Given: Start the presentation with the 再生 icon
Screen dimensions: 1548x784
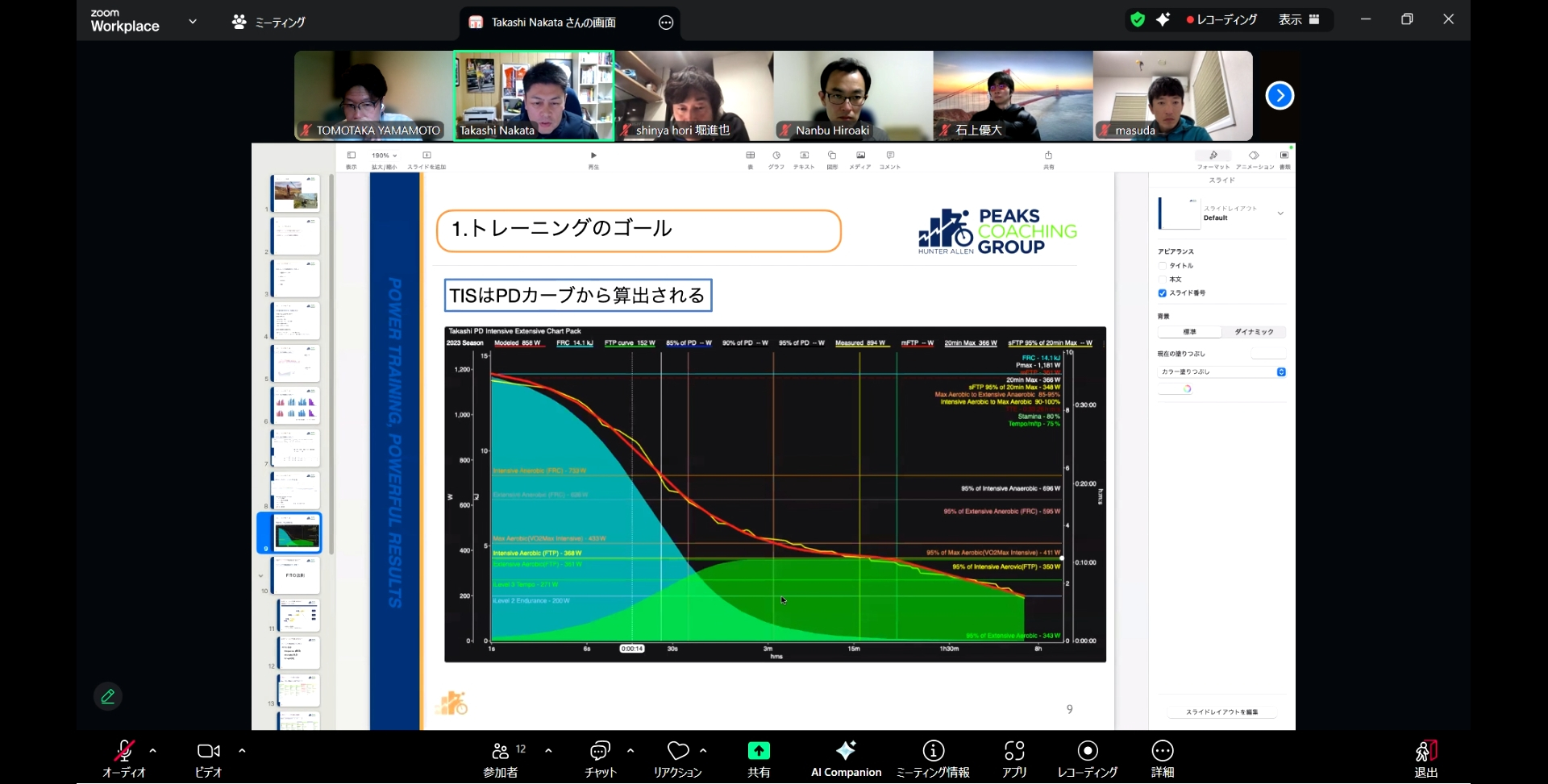Looking at the screenshot, I should click(593, 156).
